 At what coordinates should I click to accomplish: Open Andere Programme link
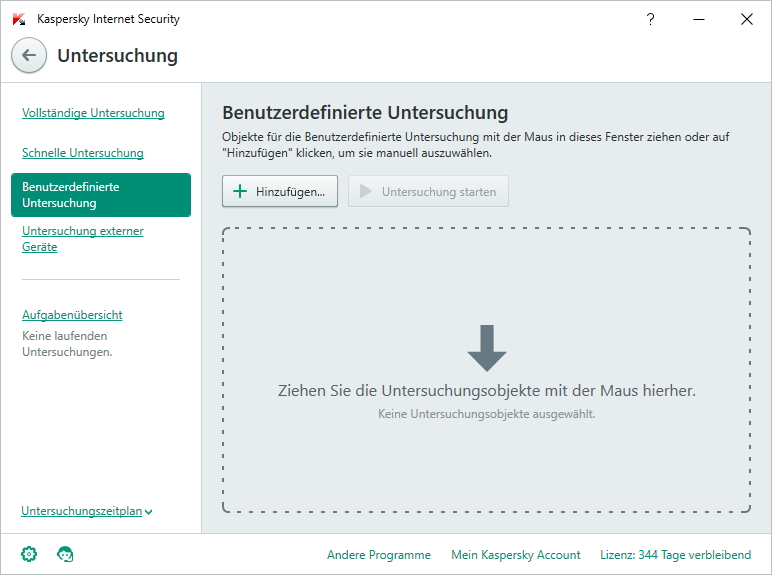pyautogui.click(x=379, y=555)
